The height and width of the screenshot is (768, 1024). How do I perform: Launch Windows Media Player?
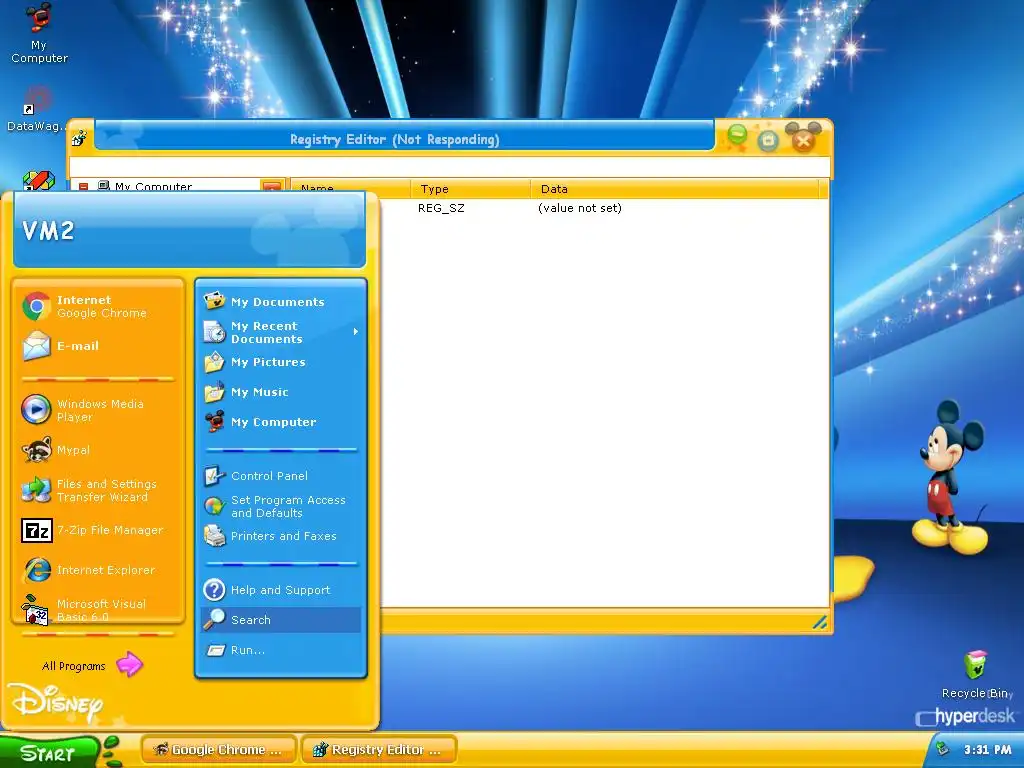click(98, 410)
